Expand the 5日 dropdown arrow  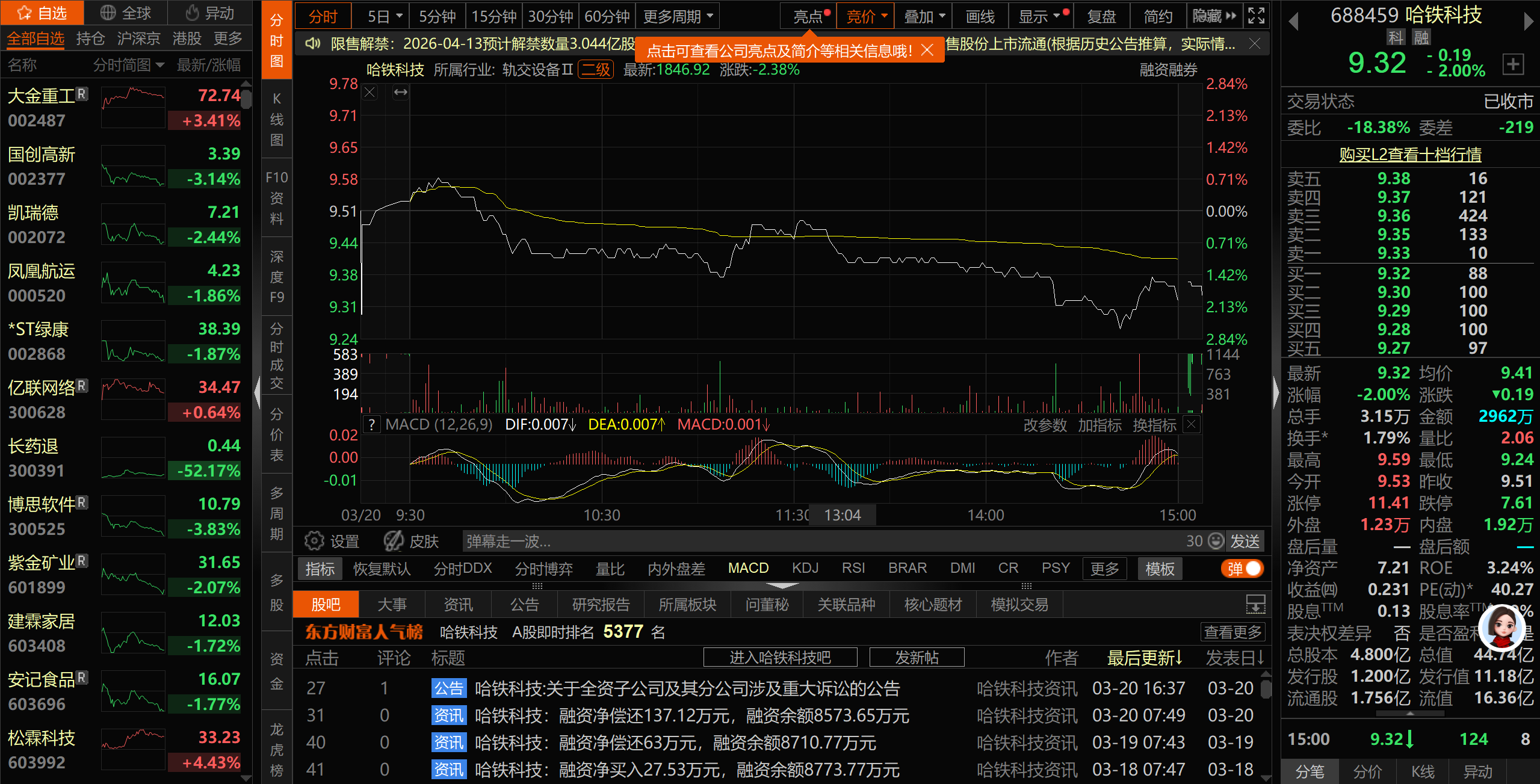pos(399,16)
